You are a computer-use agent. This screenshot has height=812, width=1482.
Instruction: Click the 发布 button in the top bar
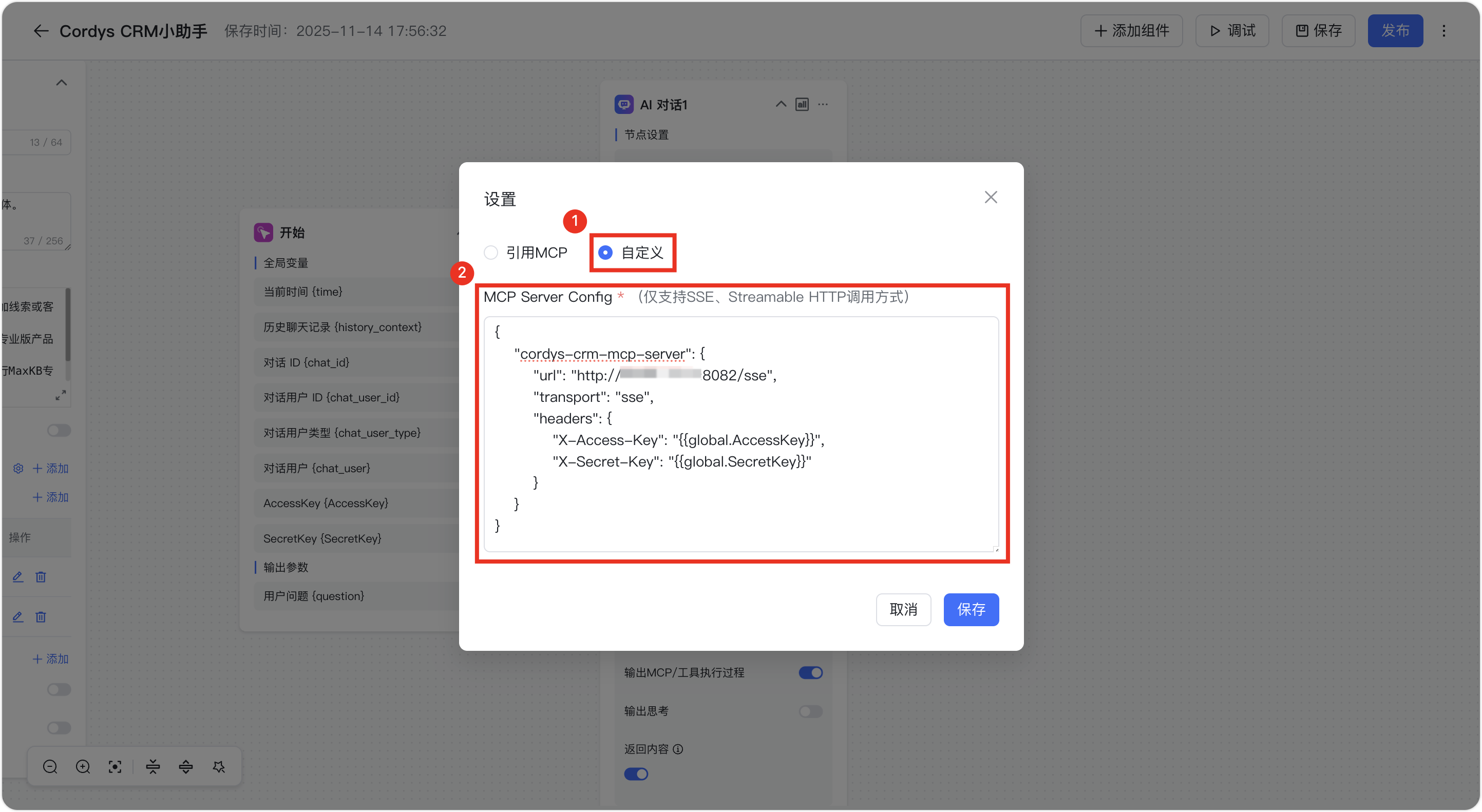(x=1395, y=30)
